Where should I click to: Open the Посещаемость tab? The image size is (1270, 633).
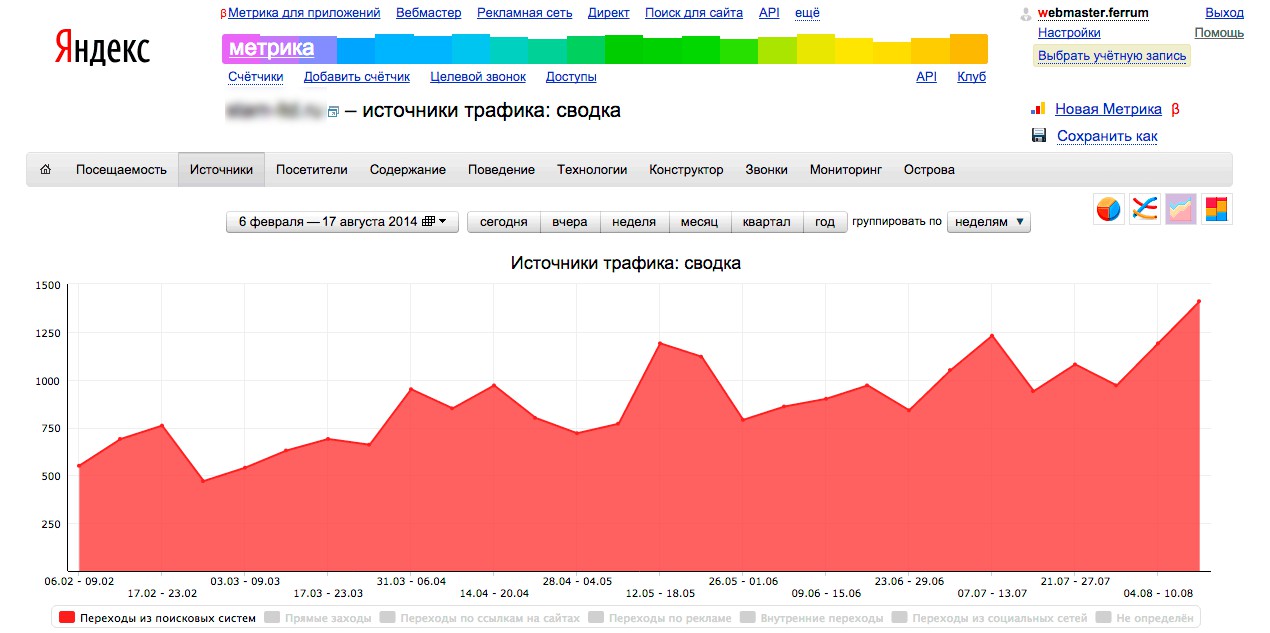(x=121, y=170)
